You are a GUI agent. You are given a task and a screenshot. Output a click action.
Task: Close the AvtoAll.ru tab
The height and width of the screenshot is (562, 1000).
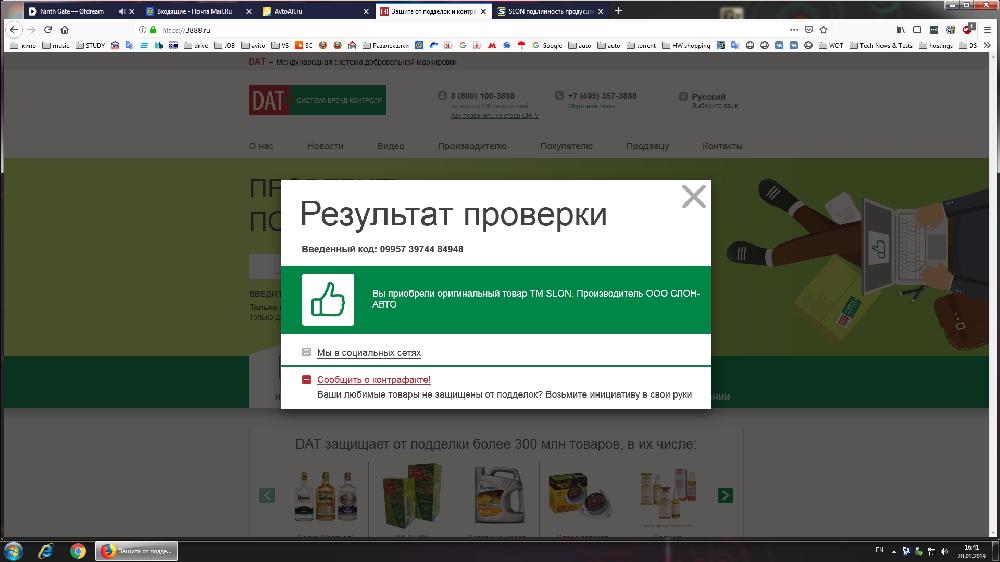pos(366,11)
